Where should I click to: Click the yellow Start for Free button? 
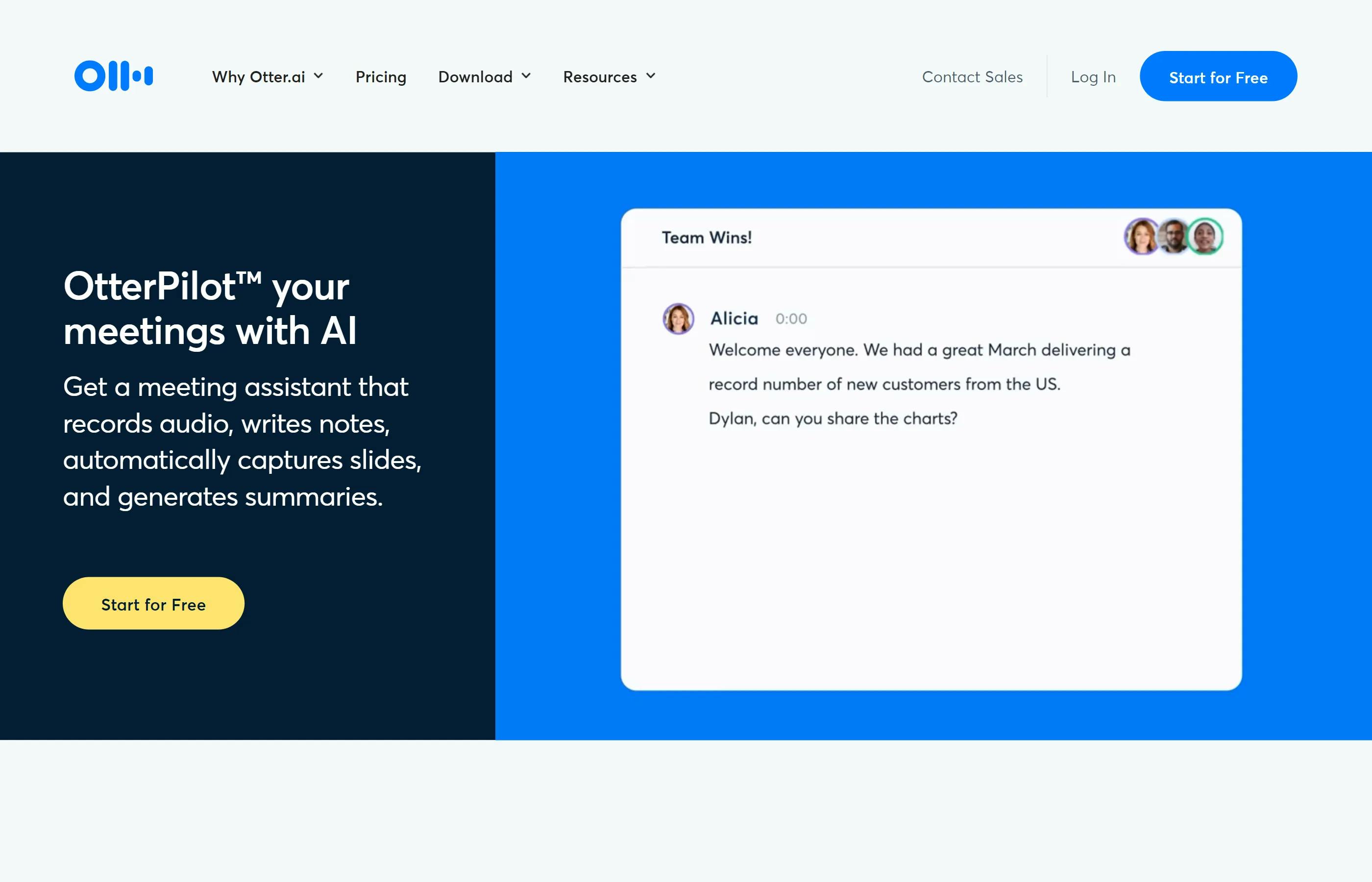(x=153, y=603)
